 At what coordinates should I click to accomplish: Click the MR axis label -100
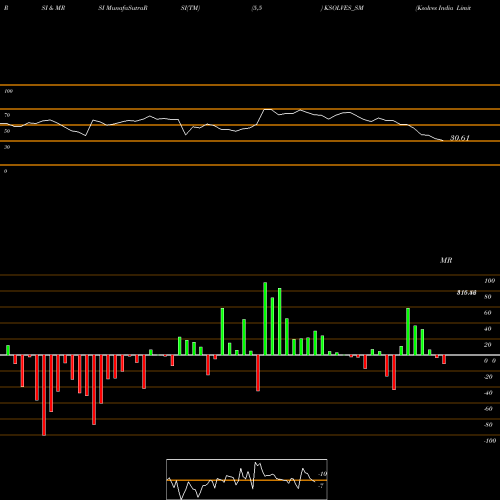tap(490, 441)
